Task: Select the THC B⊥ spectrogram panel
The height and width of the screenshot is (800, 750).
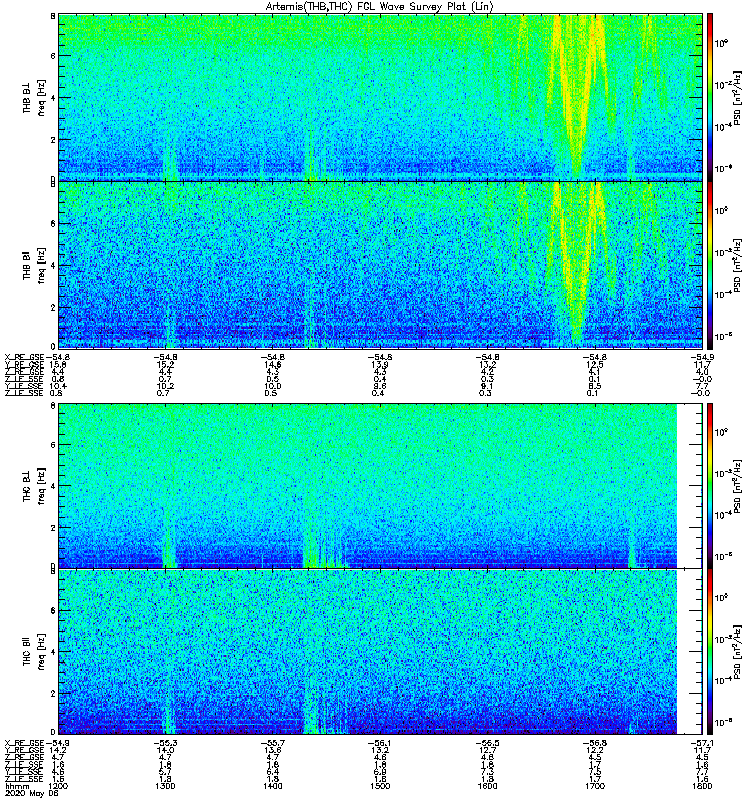Action: click(x=380, y=485)
